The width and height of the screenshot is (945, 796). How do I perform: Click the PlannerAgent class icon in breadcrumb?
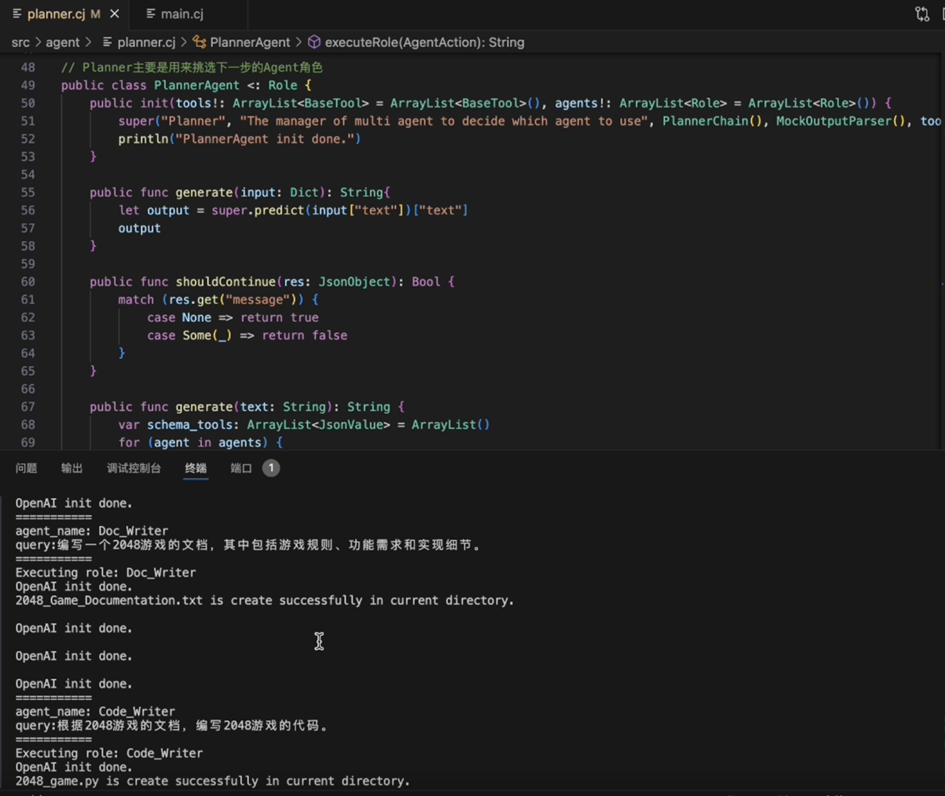coord(199,42)
